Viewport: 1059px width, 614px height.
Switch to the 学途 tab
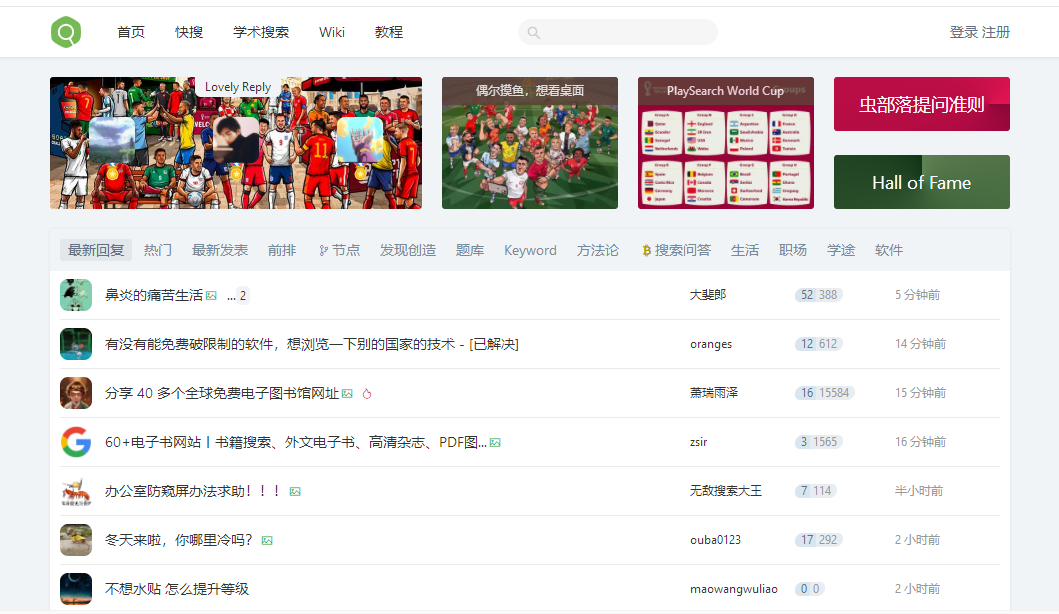pos(841,250)
